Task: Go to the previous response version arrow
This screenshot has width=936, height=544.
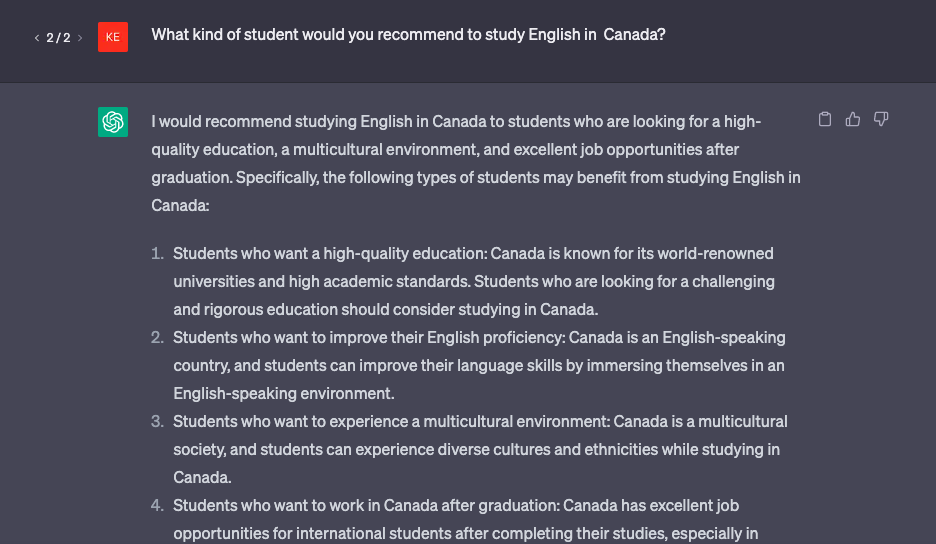Action: [37, 38]
